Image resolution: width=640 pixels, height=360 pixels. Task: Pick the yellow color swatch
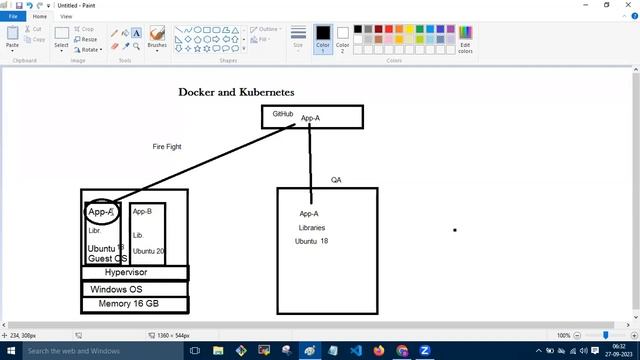coord(409,29)
